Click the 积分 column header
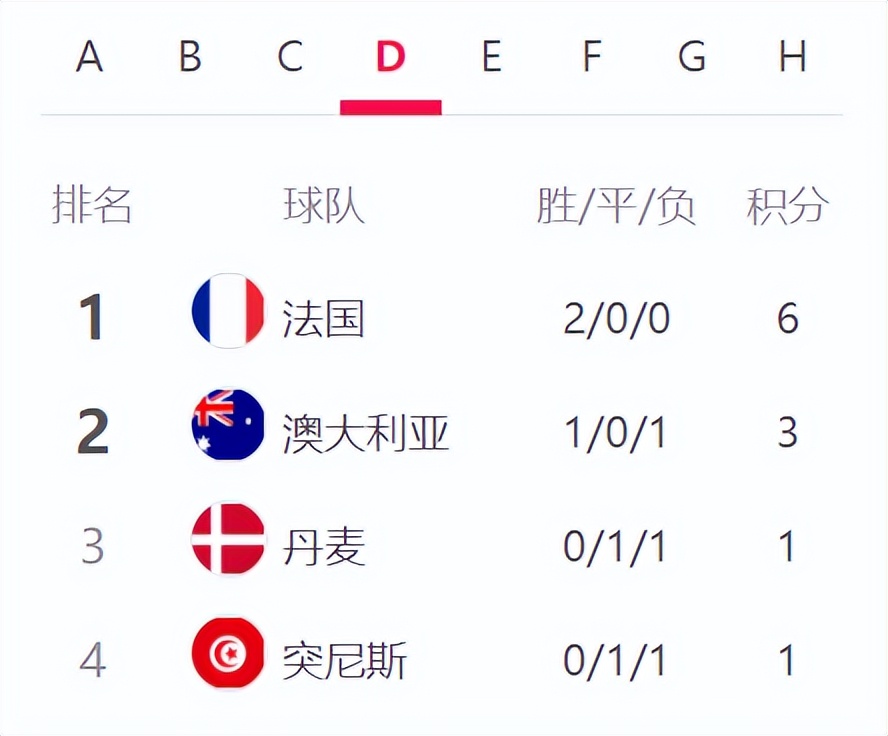Screen dimensions: 888x736 click(787, 206)
